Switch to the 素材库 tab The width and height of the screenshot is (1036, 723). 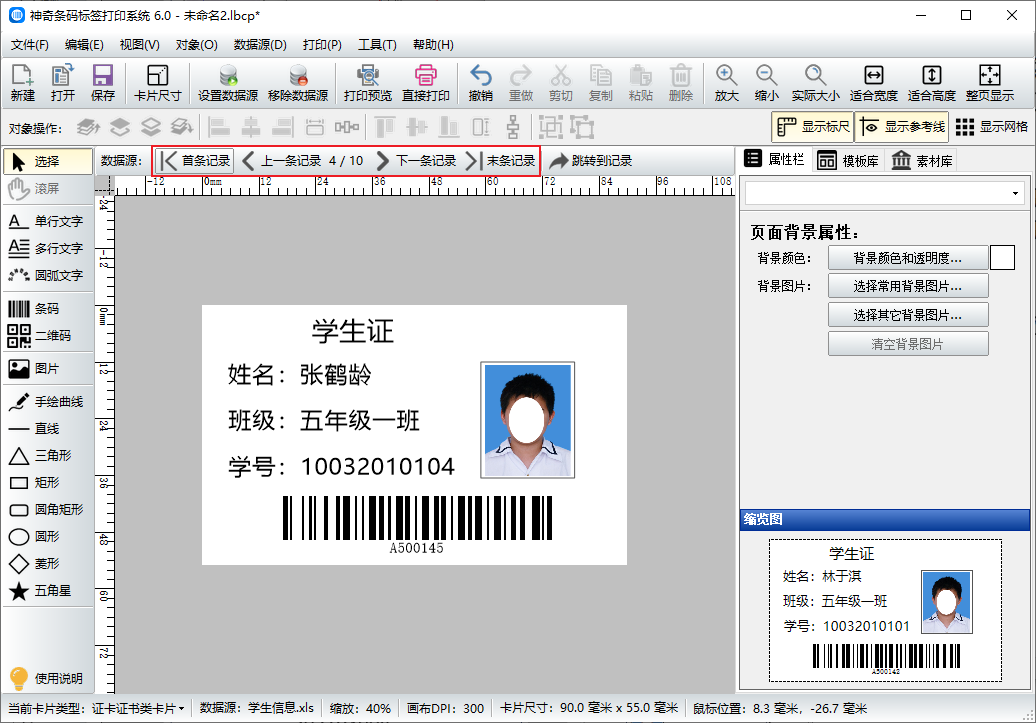point(922,161)
